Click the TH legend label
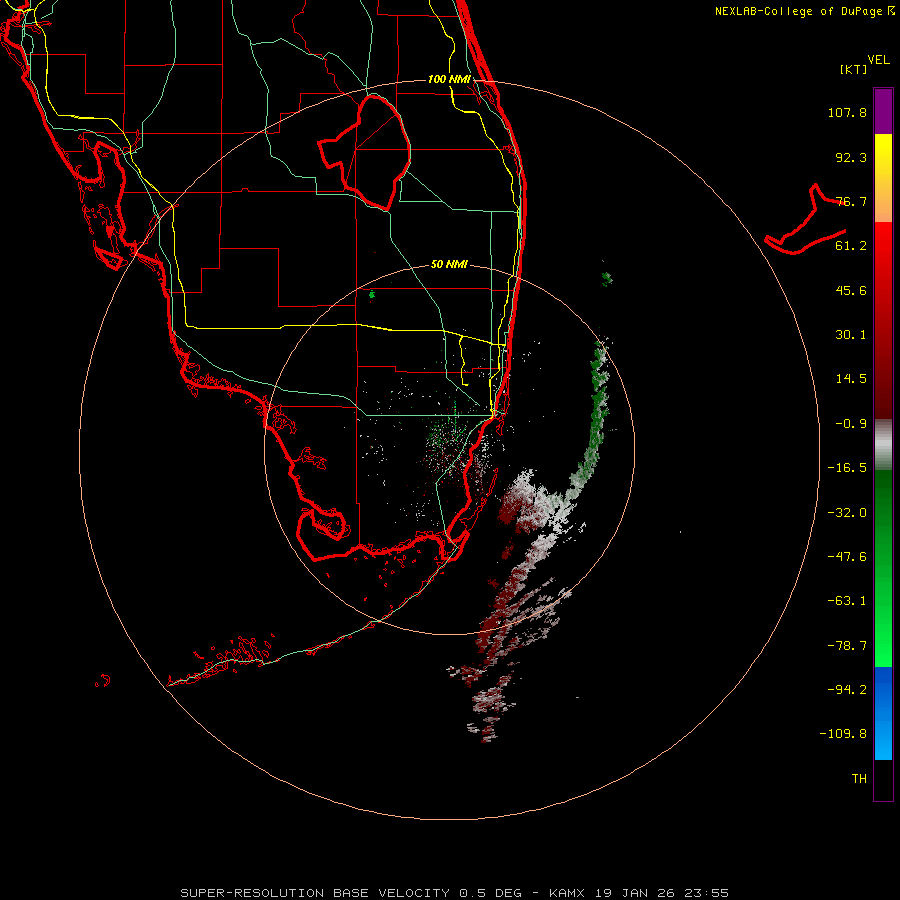The height and width of the screenshot is (900, 900). [x=859, y=779]
